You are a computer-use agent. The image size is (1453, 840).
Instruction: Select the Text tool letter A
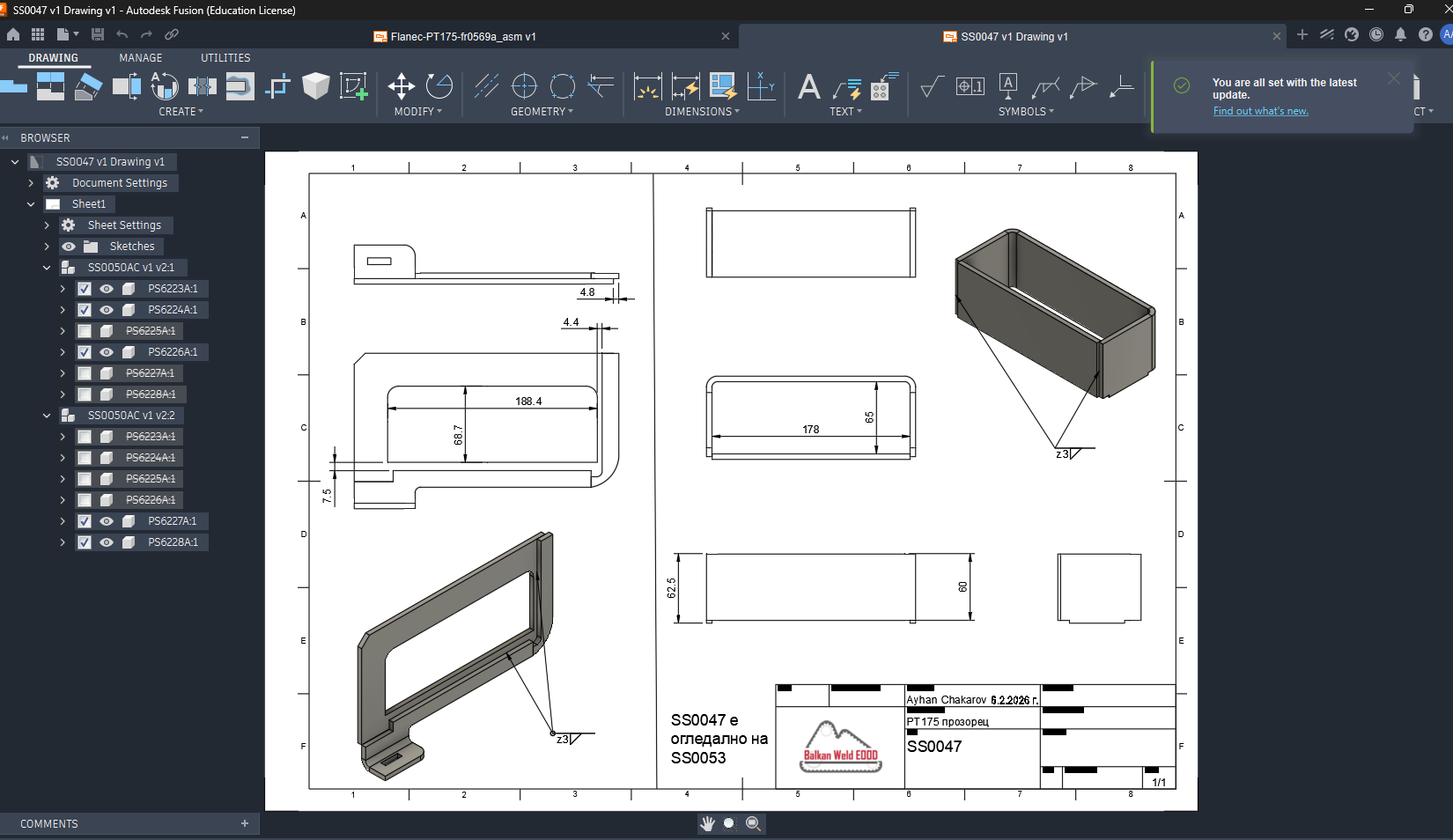(x=808, y=86)
